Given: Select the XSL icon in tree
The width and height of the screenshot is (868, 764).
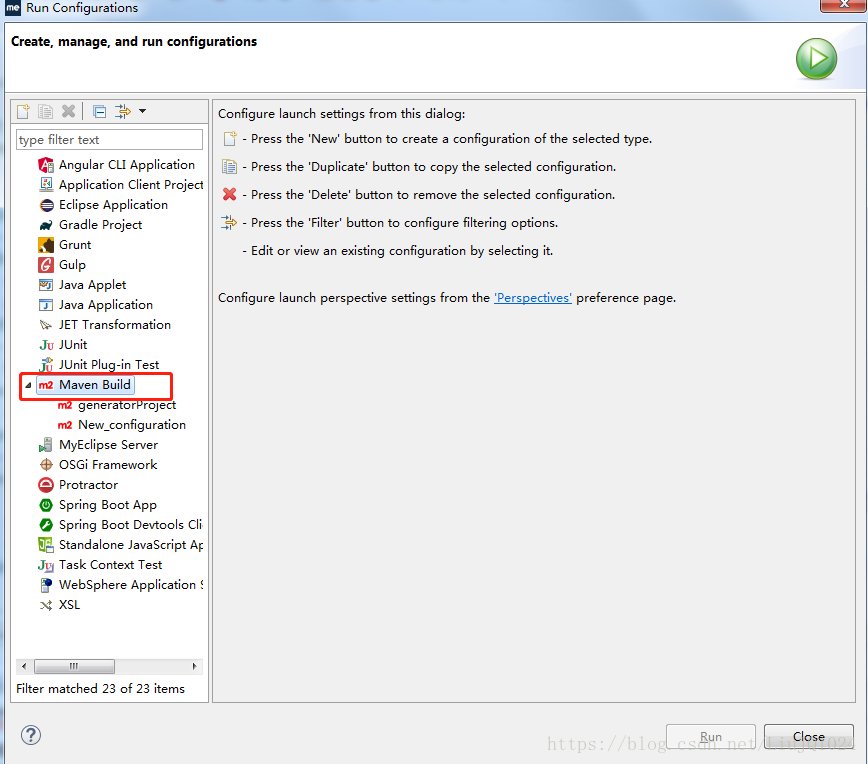Looking at the screenshot, I should click(46, 605).
